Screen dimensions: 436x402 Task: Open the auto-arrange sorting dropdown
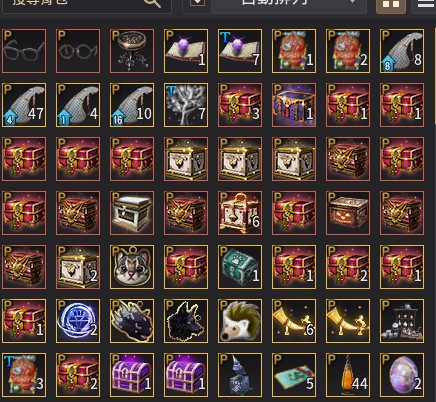pos(289,3)
